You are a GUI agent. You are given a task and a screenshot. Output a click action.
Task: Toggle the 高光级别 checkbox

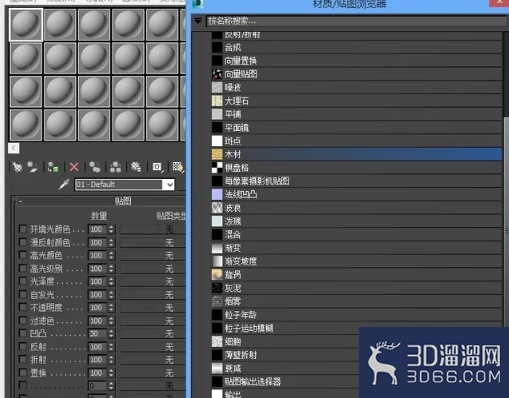23,268
